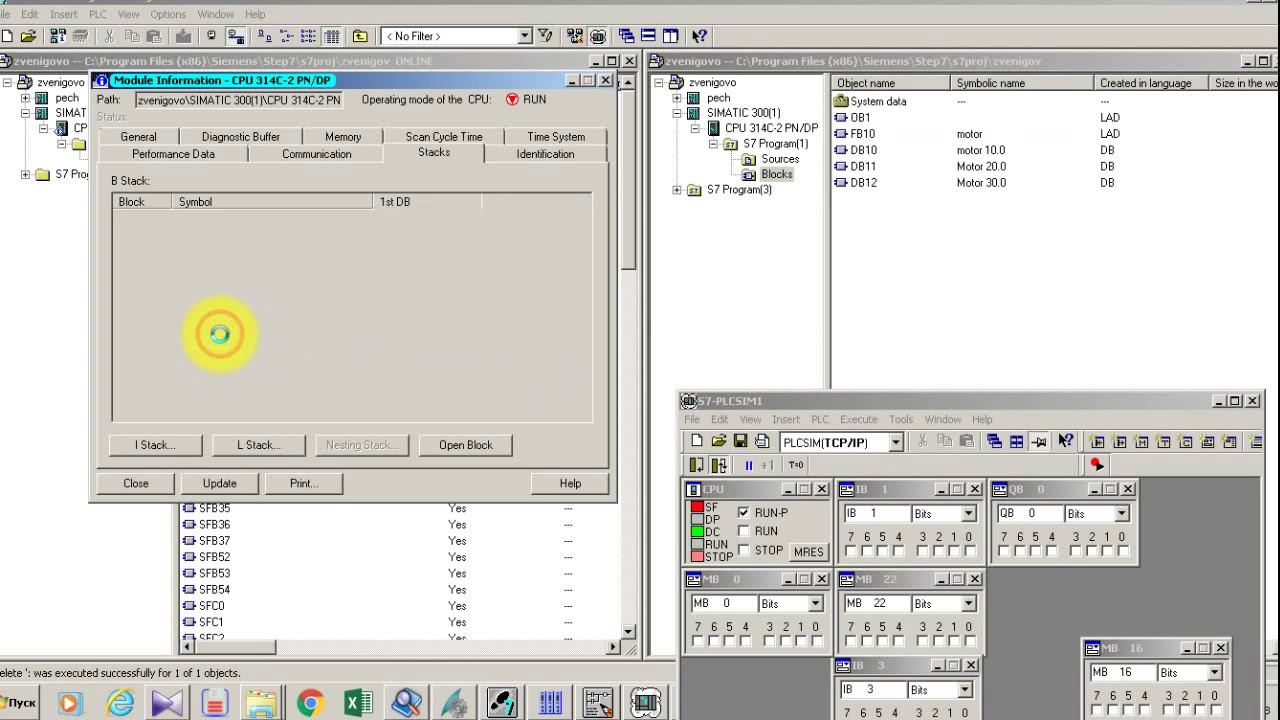The image size is (1280, 720).
Task: Open the Bits format dropdown in MB 16
Action: point(1214,673)
